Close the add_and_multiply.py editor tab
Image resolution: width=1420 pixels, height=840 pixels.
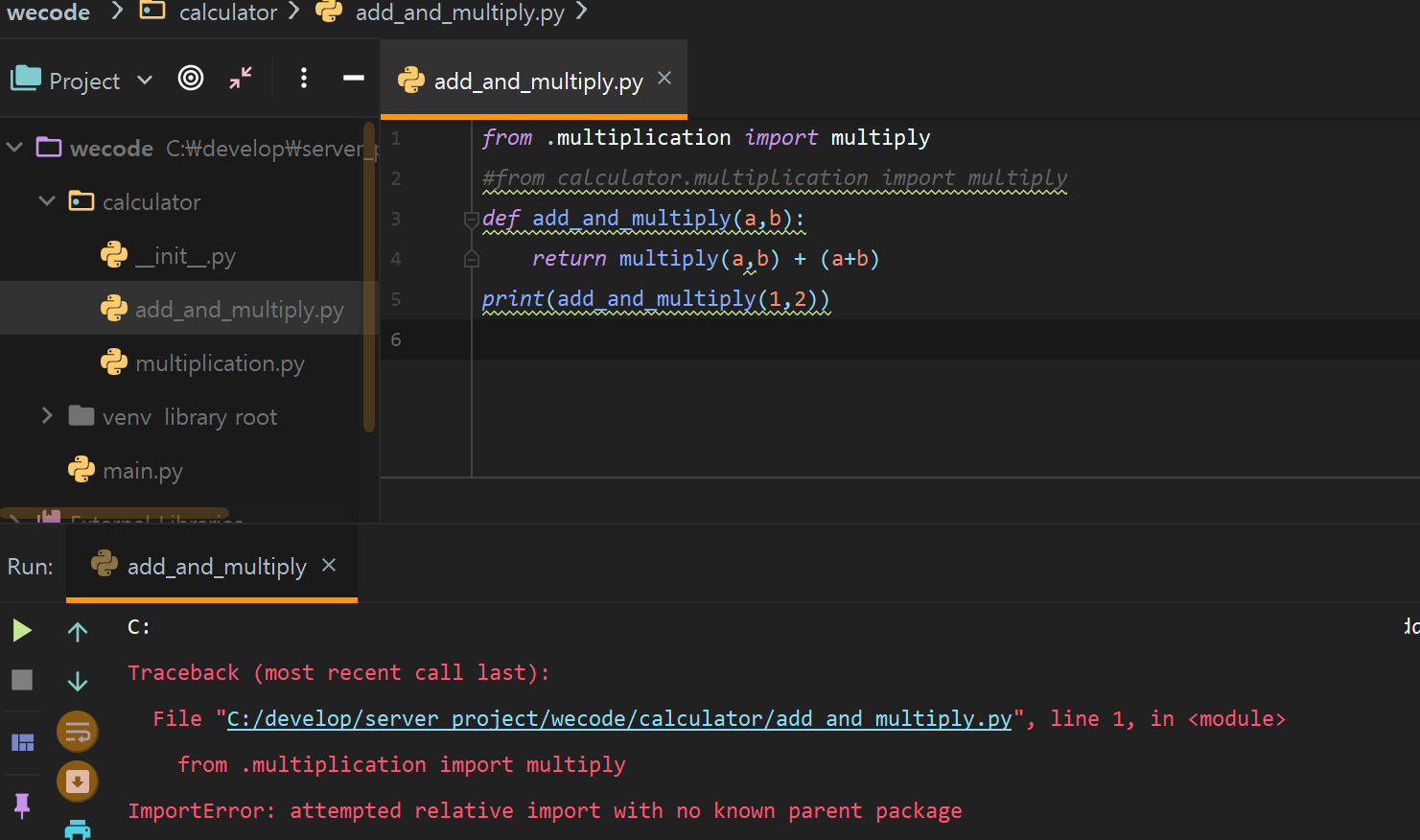tap(664, 79)
